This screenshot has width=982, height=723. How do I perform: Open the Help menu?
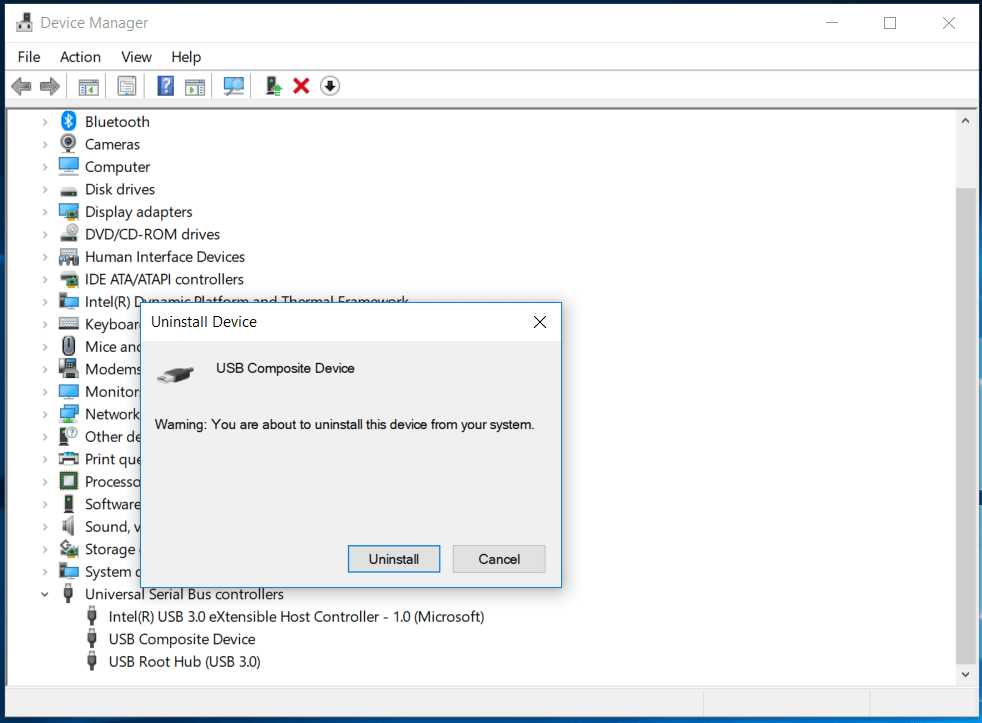(186, 57)
